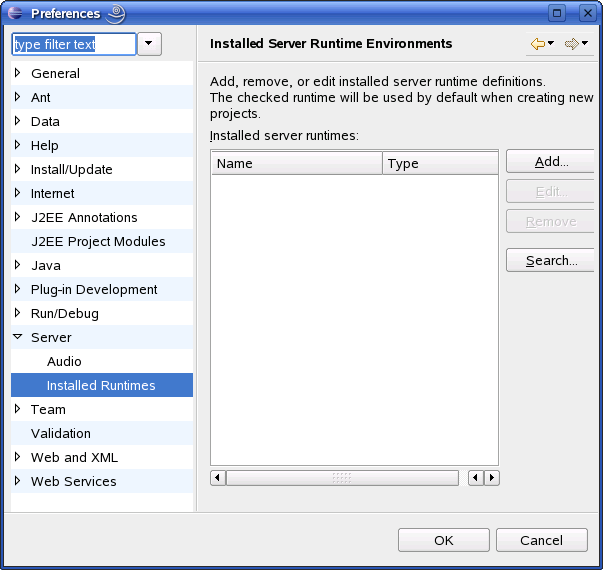Click the forward navigation arrow icon
Screen dimensions: 603x570
[x=571, y=44]
